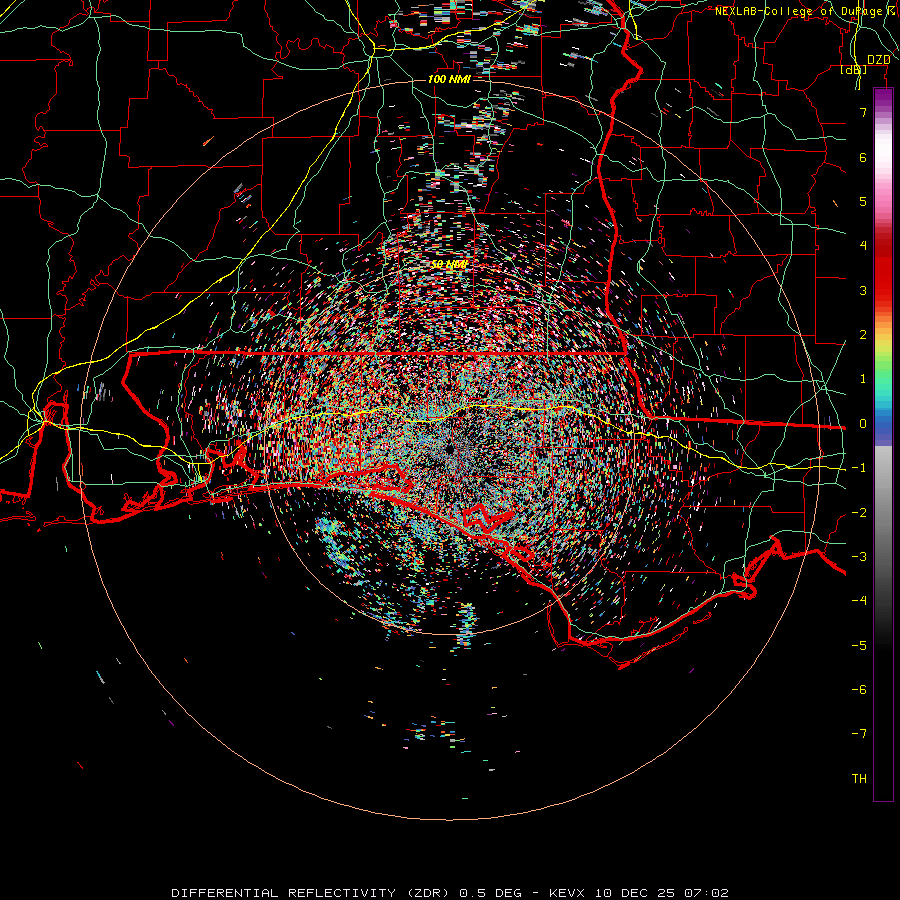Click the TH threshold label on the scale

pos(859,779)
